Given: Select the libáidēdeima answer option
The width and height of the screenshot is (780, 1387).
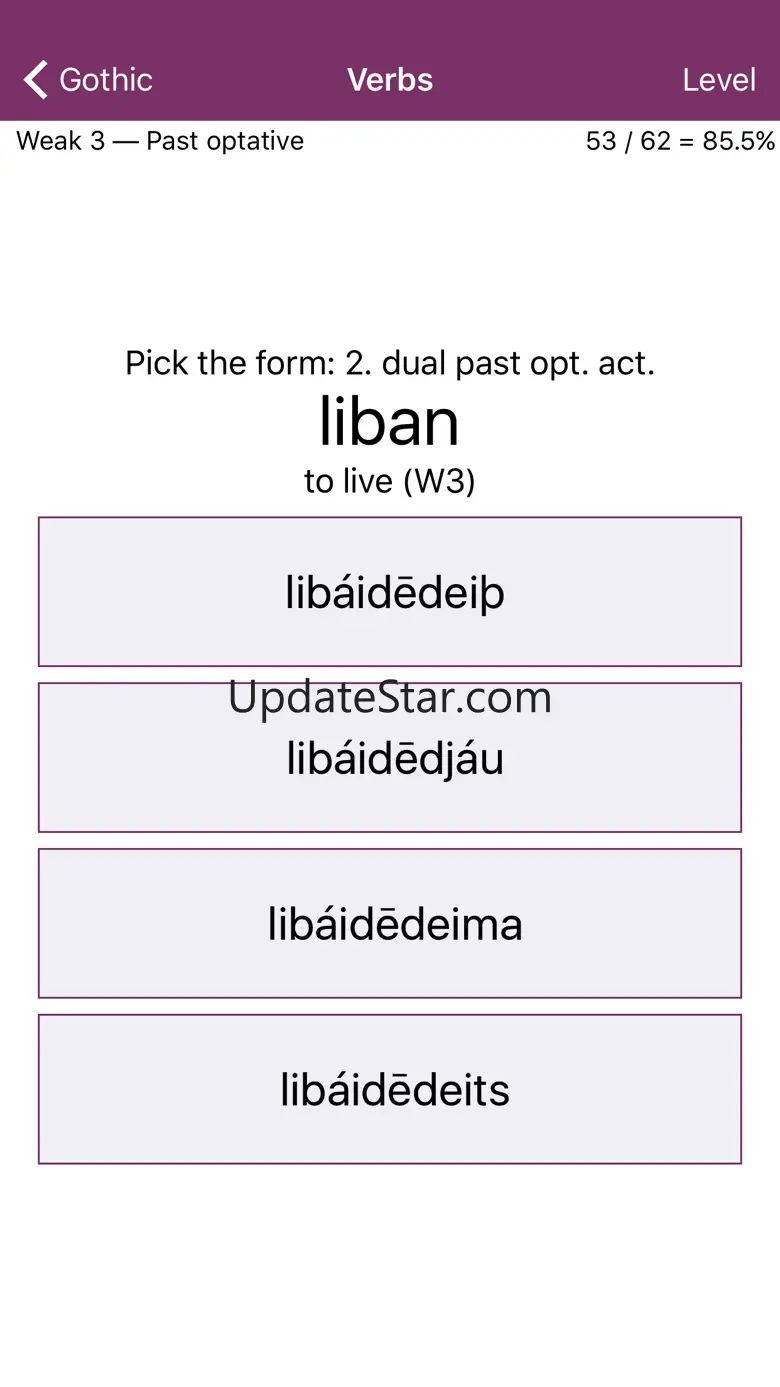Looking at the screenshot, I should pos(390,924).
